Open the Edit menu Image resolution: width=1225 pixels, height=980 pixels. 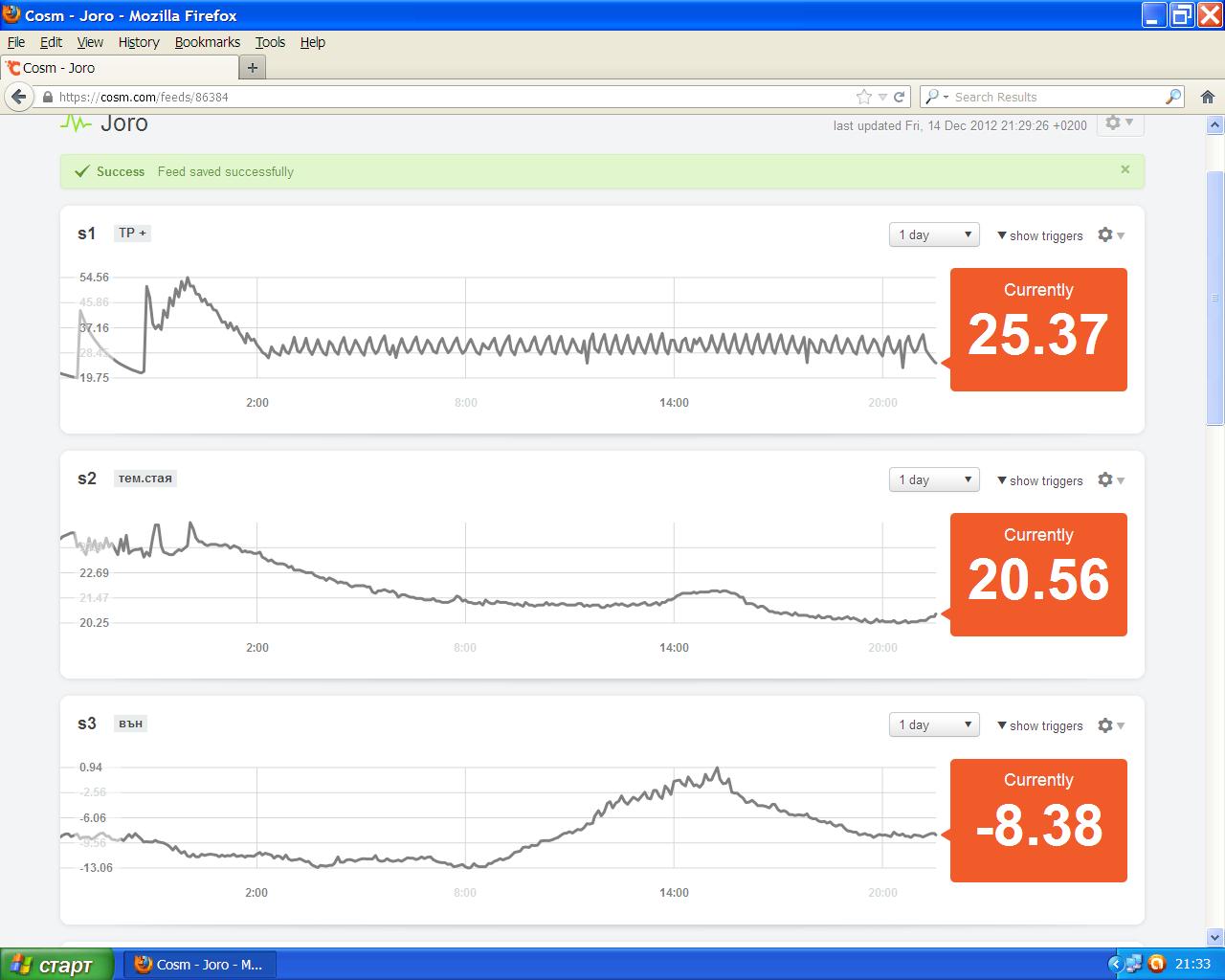(x=51, y=42)
